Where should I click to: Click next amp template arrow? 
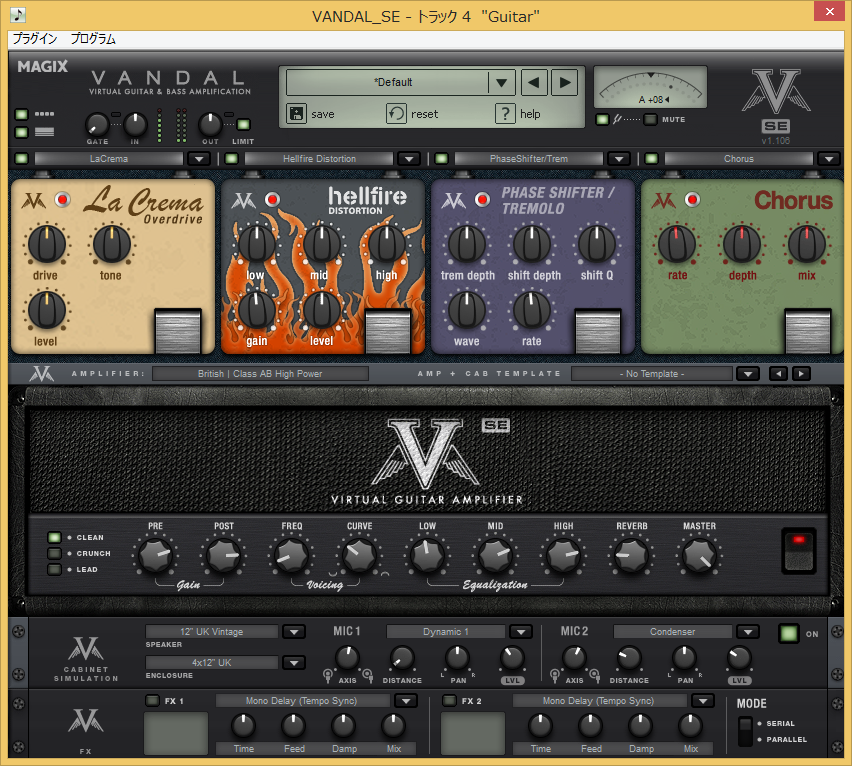pyautogui.click(x=801, y=373)
